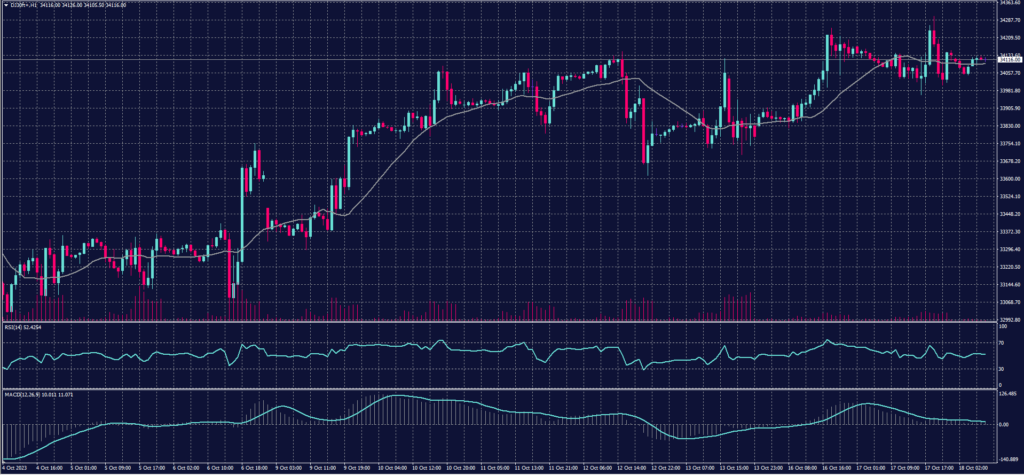
Task: Click the RSI 70 level scale label
Action: tap(1000, 341)
